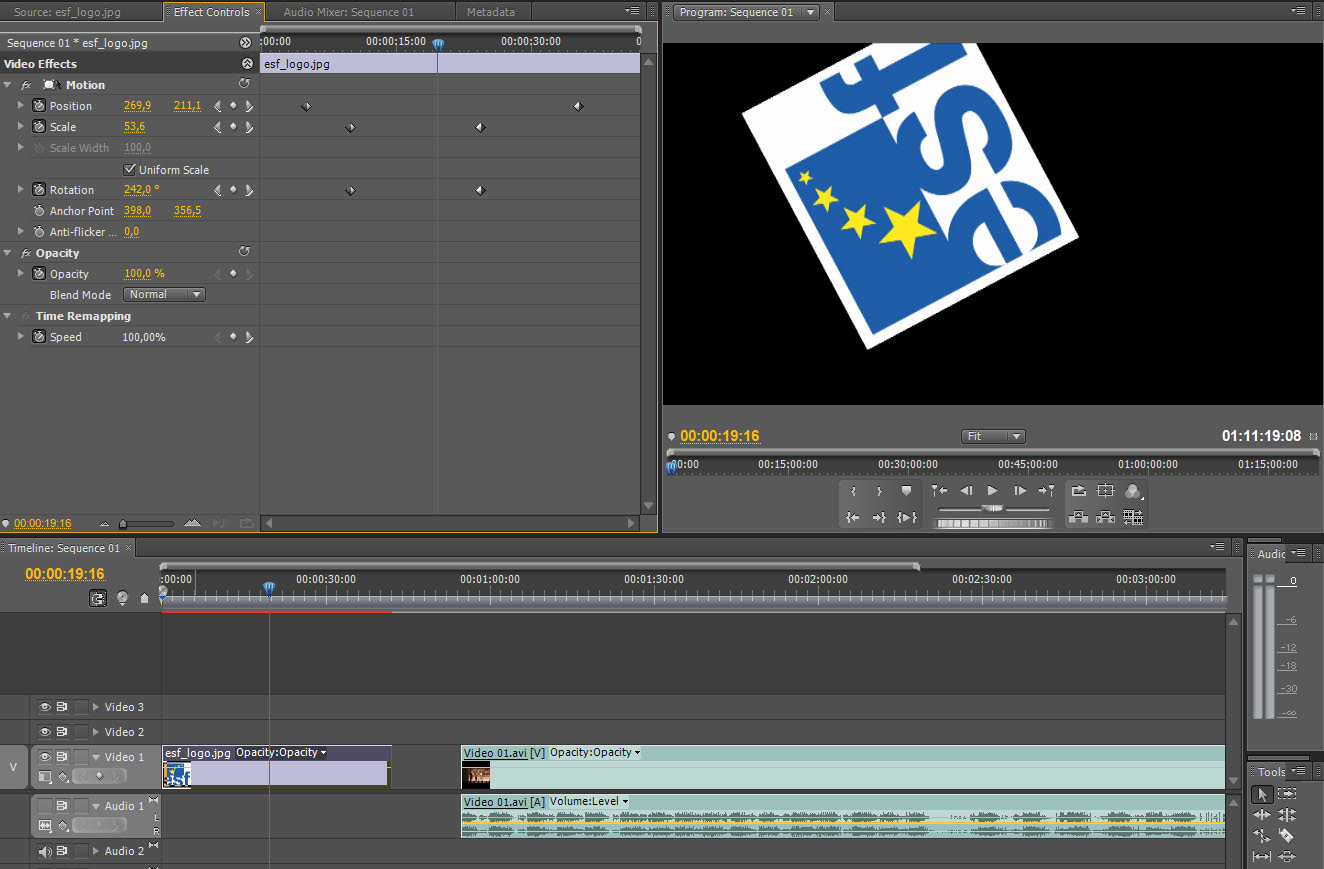Hide the Video 1 track output
The image size is (1324, 869).
click(45, 757)
